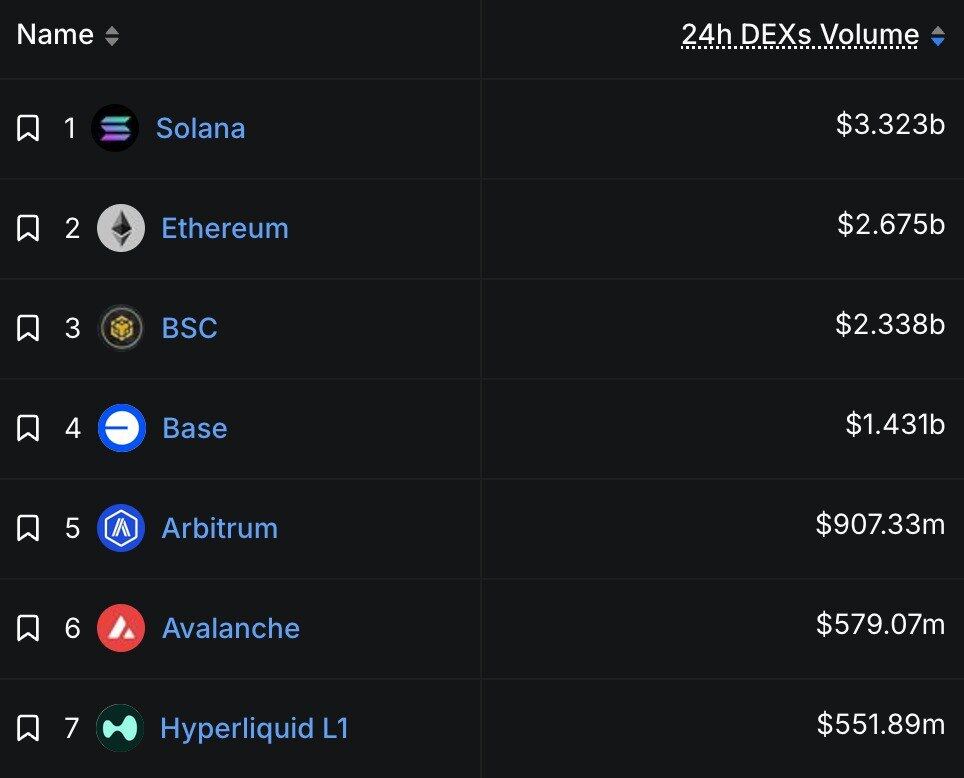Sort table by Name column arrows
Screen dimensions: 964x778
click(112, 36)
